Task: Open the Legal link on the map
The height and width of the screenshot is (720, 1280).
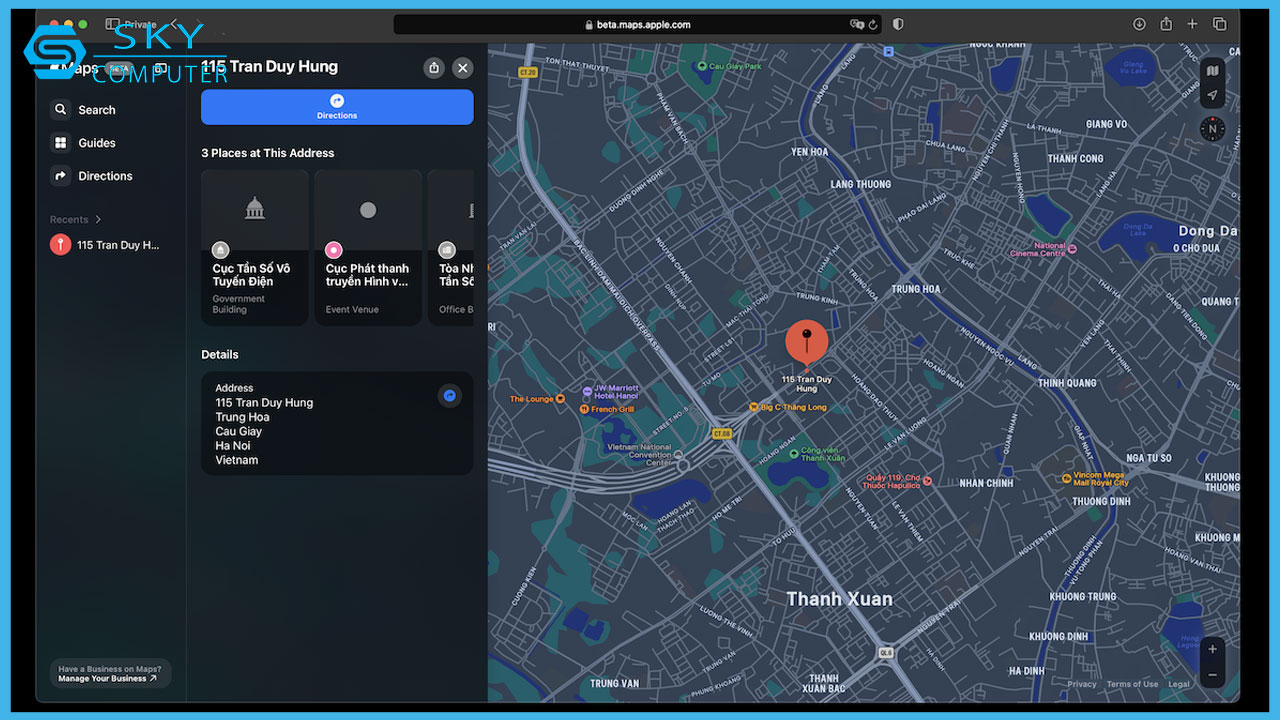Action: point(1179,685)
